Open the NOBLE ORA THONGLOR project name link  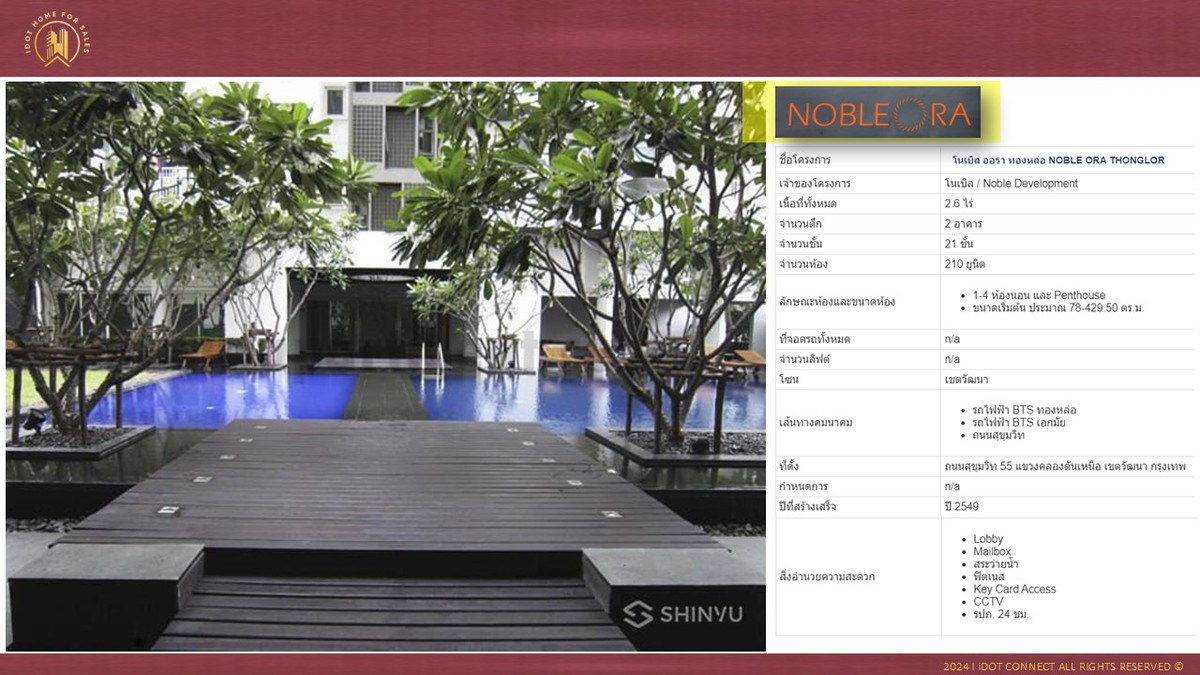1057,160
